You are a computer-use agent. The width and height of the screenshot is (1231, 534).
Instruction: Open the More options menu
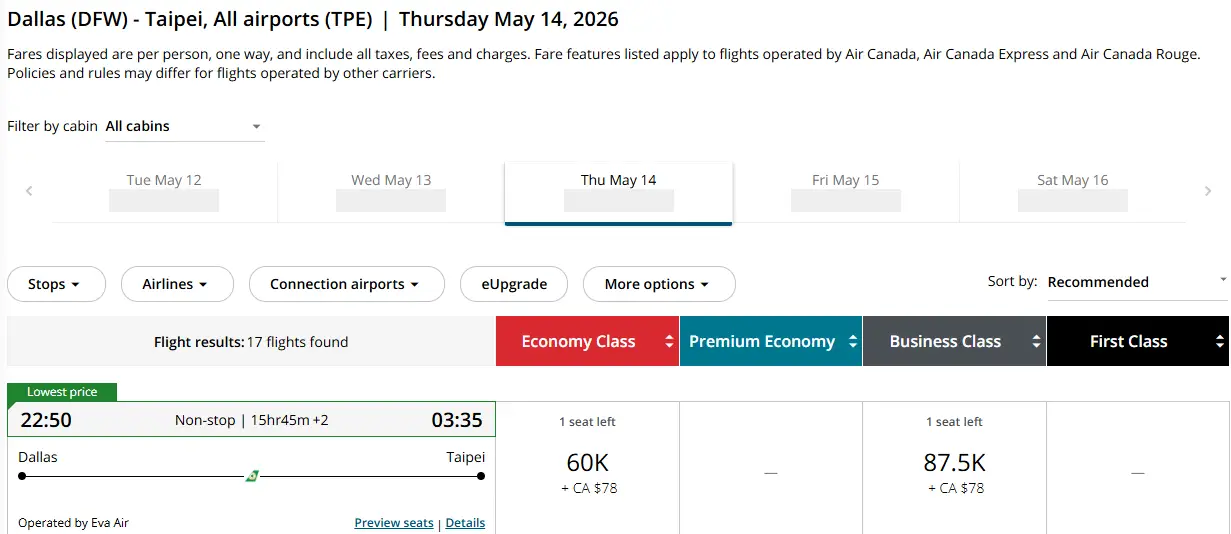click(659, 284)
